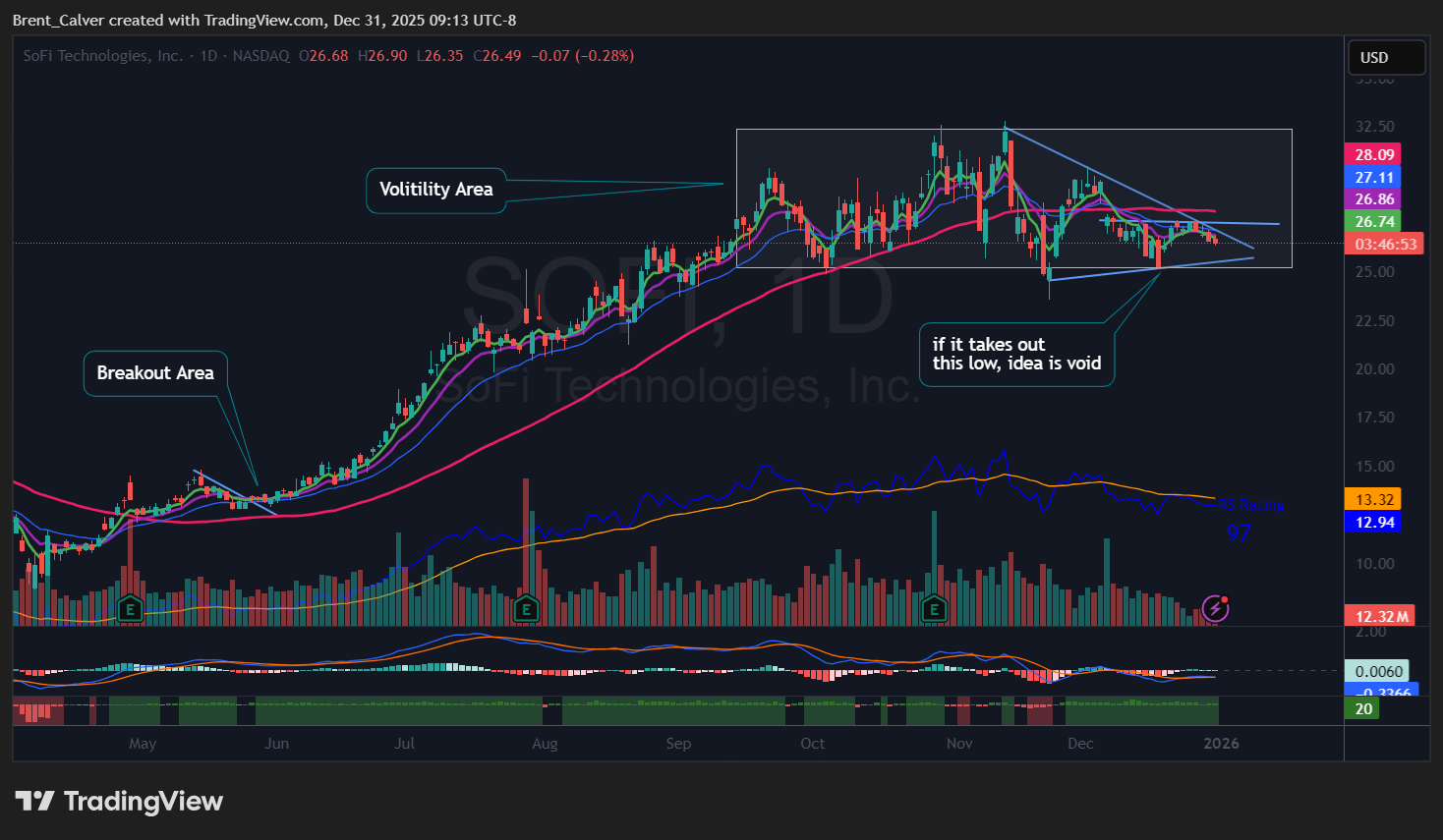Image resolution: width=1443 pixels, height=840 pixels.
Task: Click the −0.07 (−0.28%) change value
Action: pyautogui.click(x=583, y=56)
